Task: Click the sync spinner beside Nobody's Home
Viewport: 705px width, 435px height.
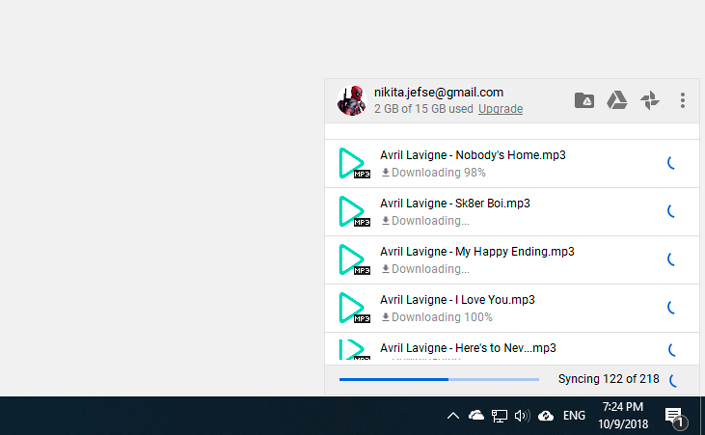Action: (x=672, y=163)
